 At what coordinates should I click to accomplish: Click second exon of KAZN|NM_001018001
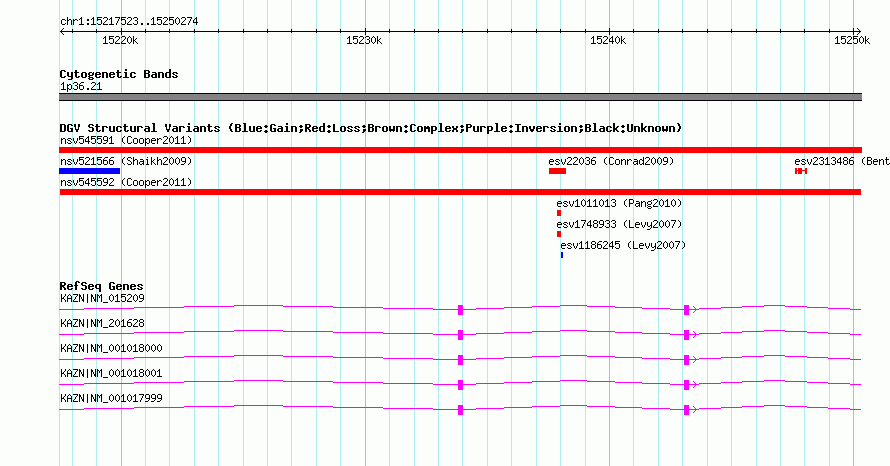[686, 385]
